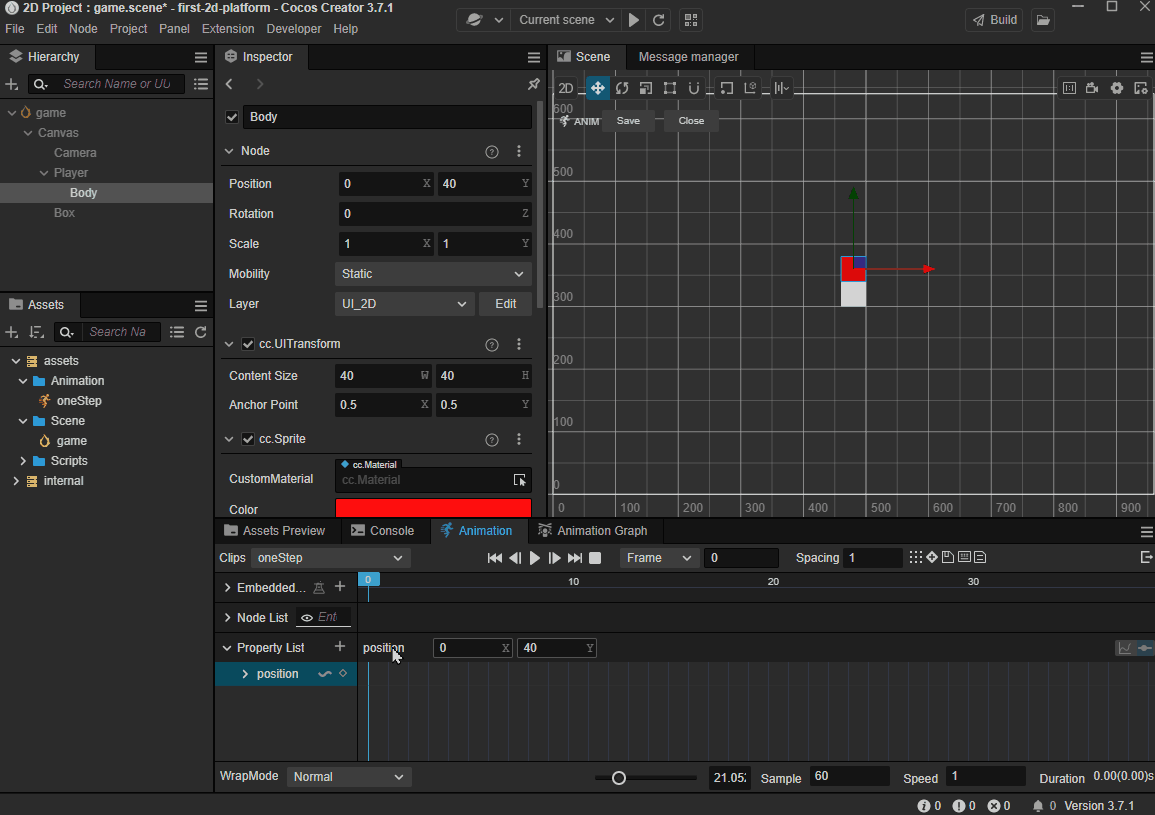Screen dimensions: 1155x815
Task: Play the animation clip in timeline
Action: (535, 558)
